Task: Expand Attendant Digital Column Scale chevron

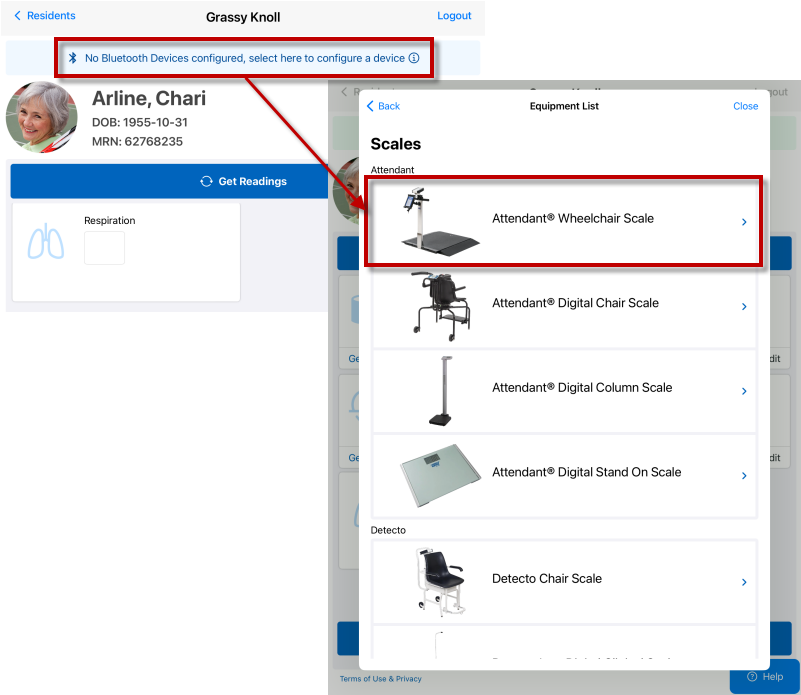Action: [744, 392]
